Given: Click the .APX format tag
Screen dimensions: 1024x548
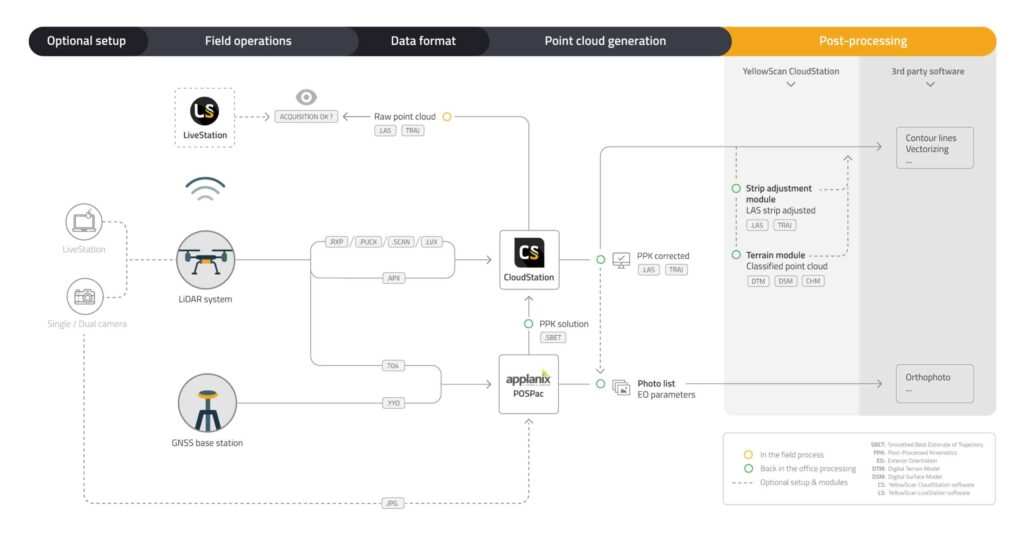Looking at the screenshot, I should click(x=393, y=278).
